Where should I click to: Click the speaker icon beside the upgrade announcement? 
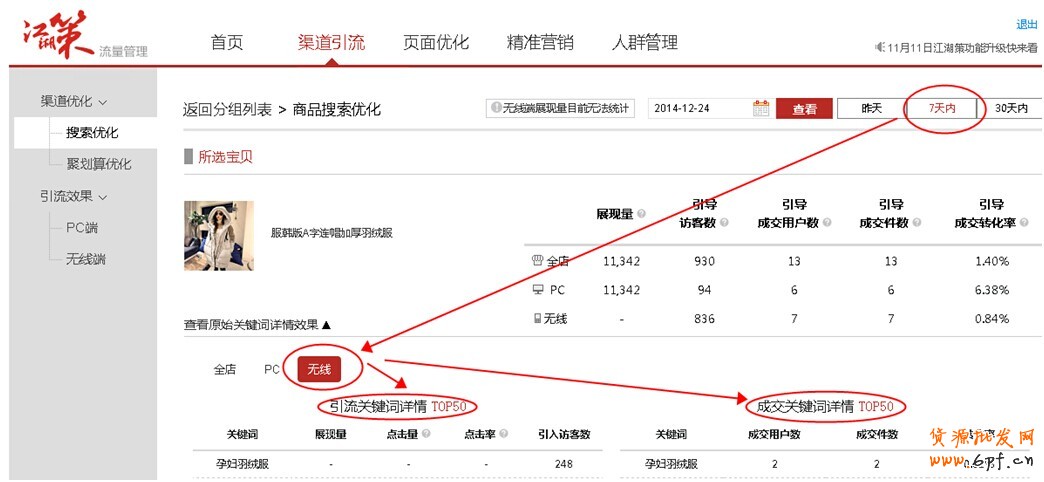[x=880, y=47]
